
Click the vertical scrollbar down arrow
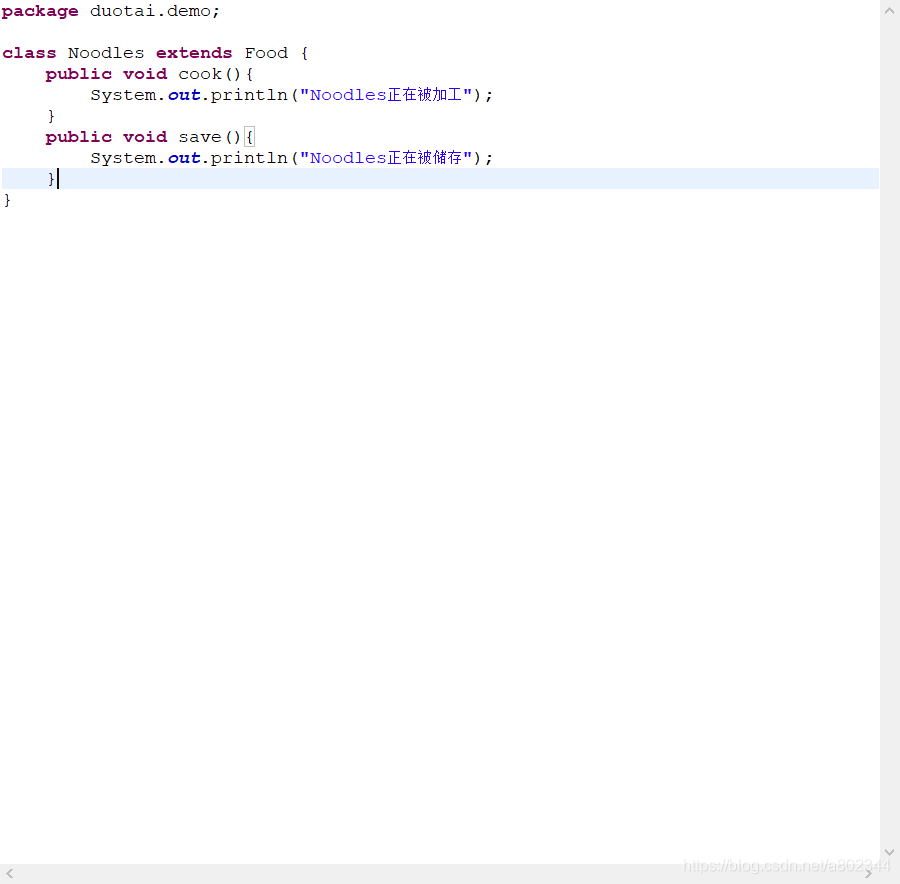[889, 852]
